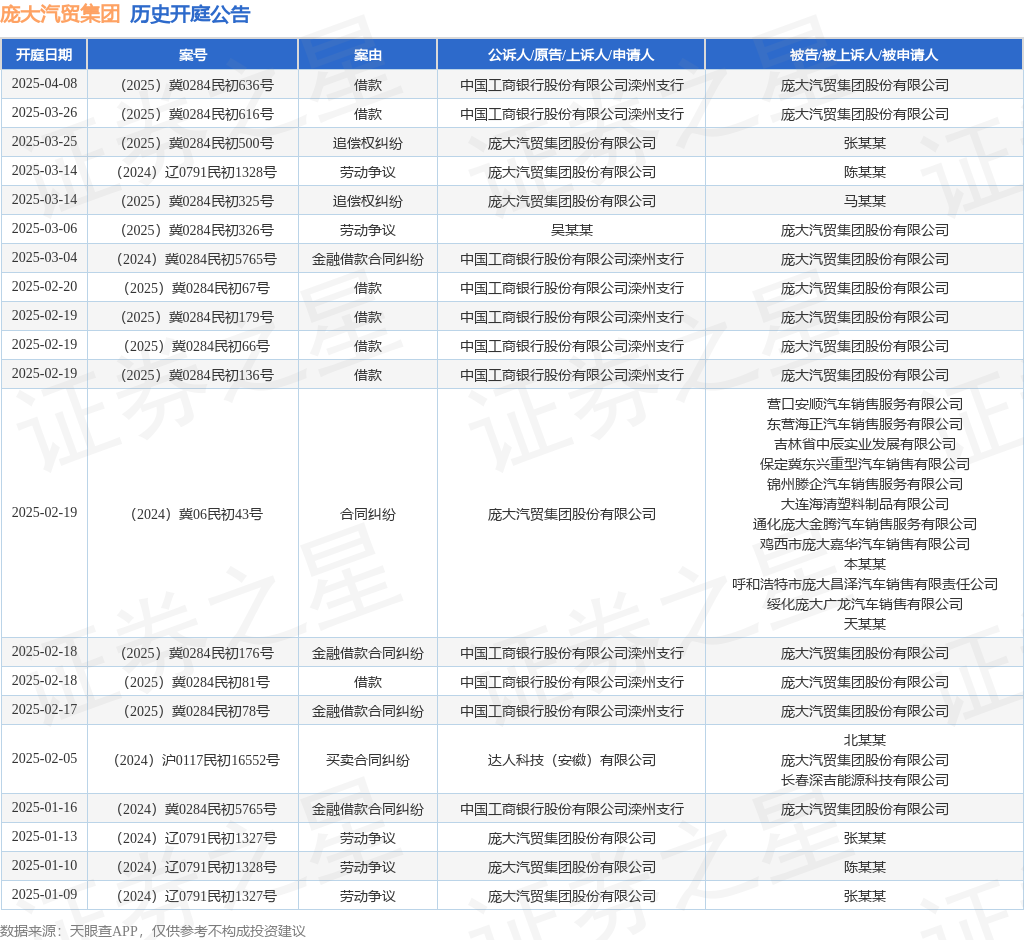Select case number (2024)沪0117民初16552号
The width and height of the screenshot is (1024, 940).
[x=197, y=760]
